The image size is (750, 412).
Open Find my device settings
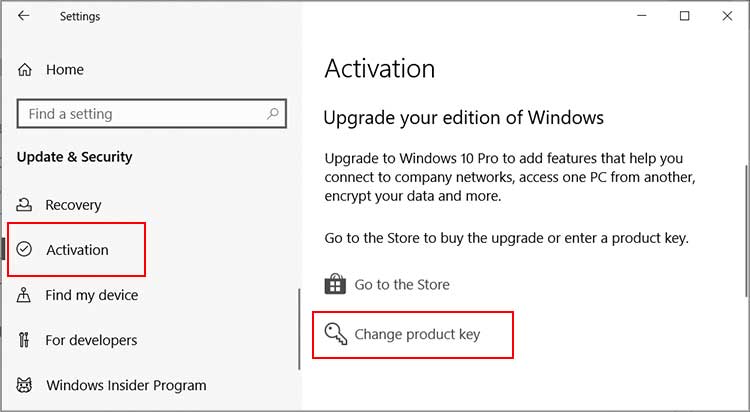point(92,295)
